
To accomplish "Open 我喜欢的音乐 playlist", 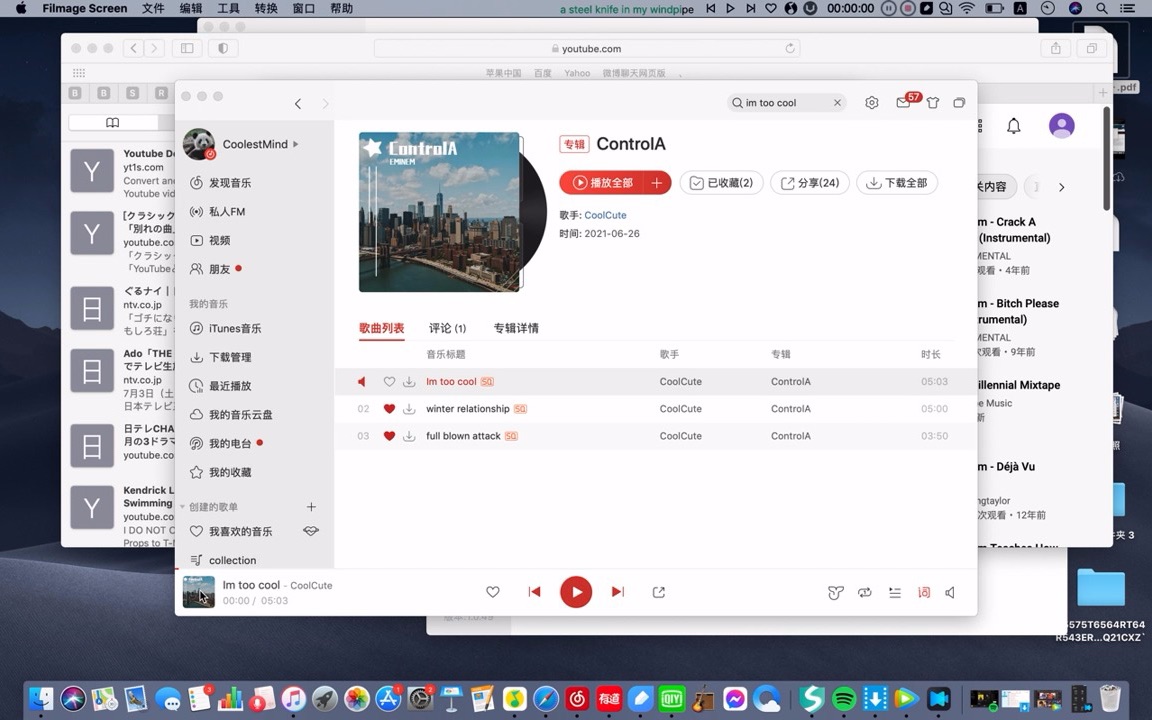I will (240, 531).
